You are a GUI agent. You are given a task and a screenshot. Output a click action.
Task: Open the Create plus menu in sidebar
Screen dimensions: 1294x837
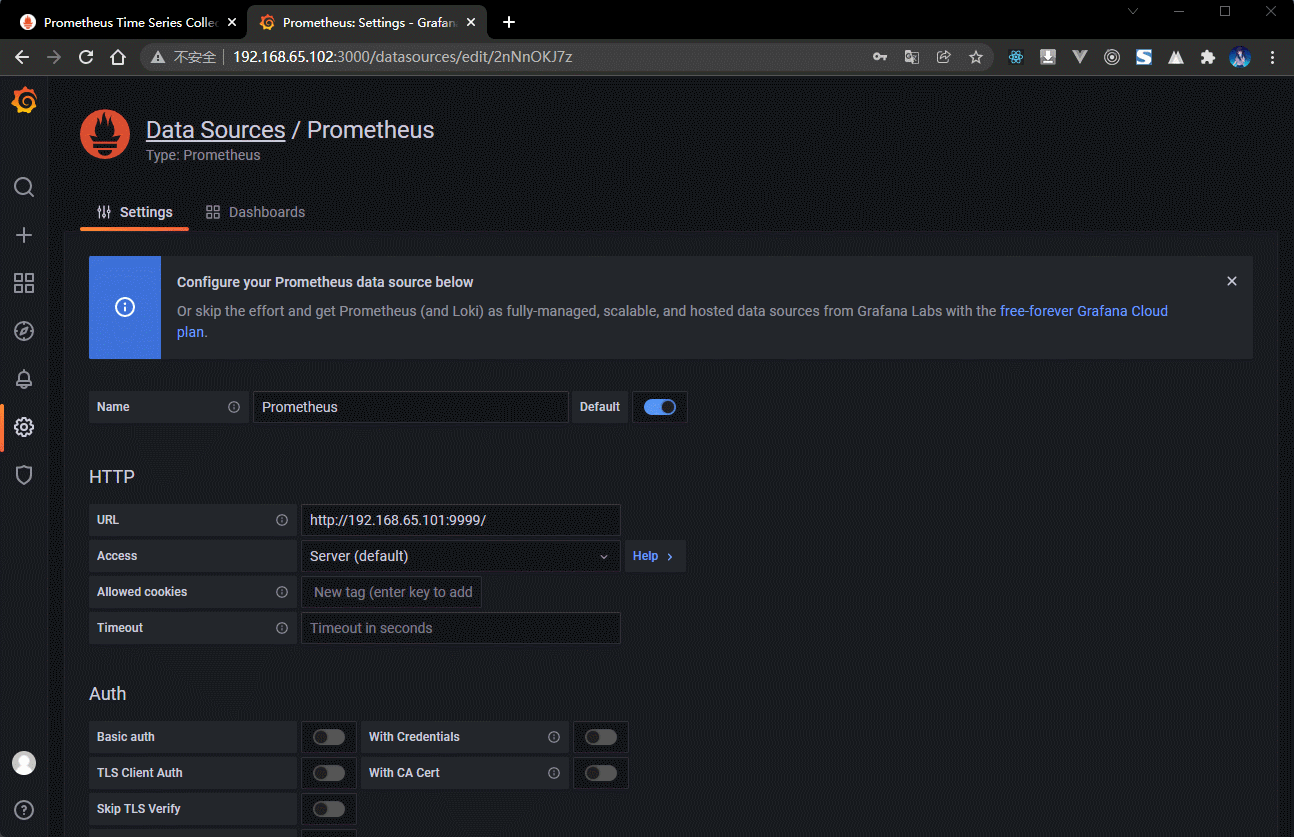point(24,235)
